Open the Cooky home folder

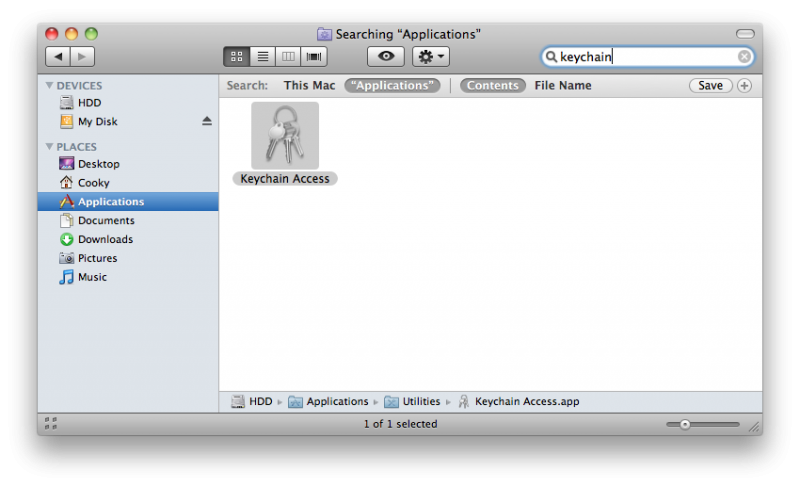coord(128,183)
